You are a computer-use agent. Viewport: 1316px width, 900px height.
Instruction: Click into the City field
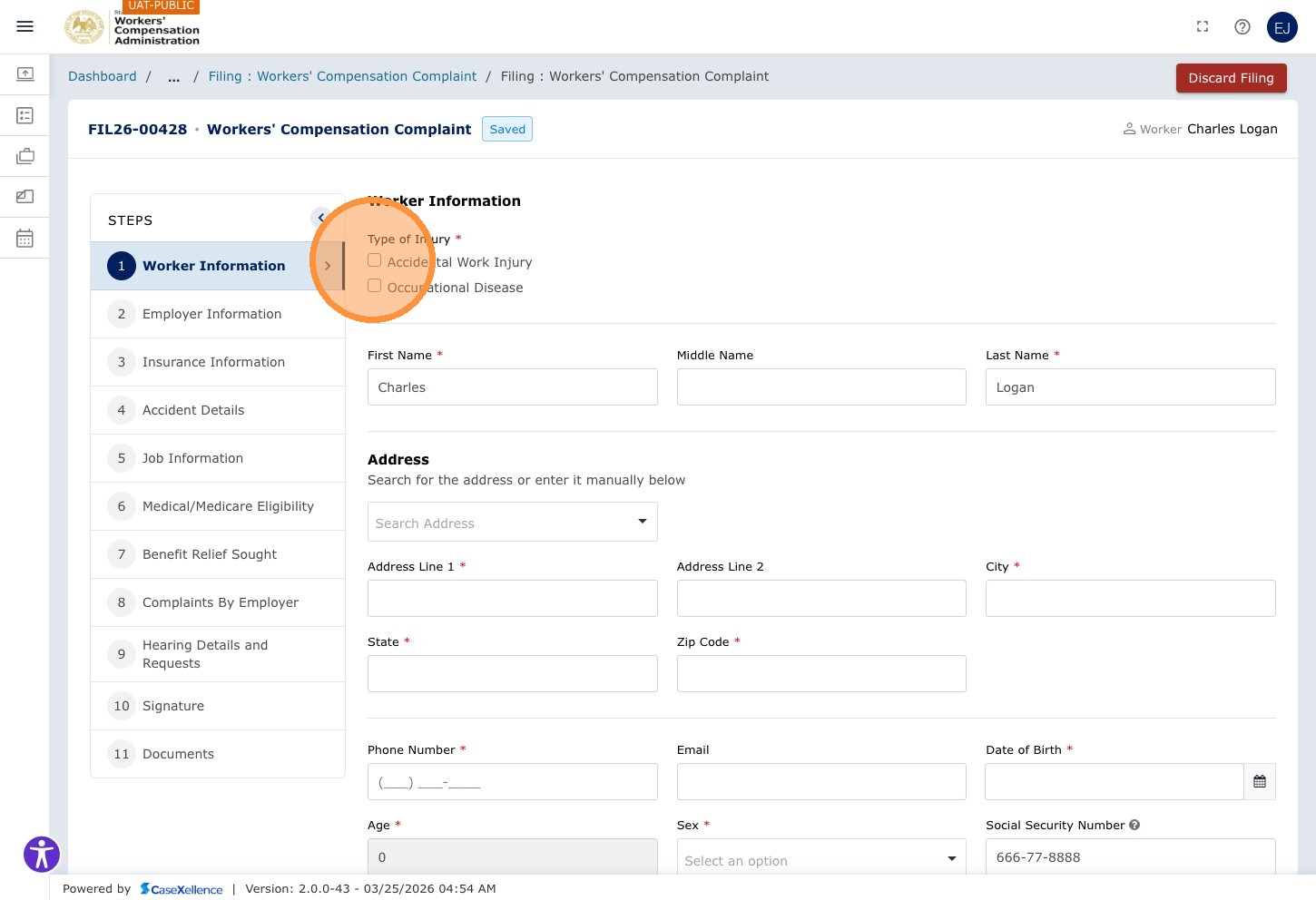[1131, 599]
